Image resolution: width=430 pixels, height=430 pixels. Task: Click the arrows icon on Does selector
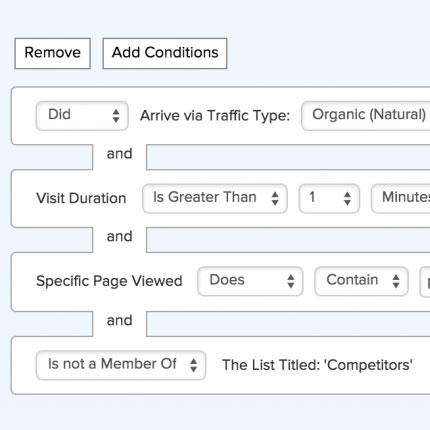pyautogui.click(x=291, y=281)
